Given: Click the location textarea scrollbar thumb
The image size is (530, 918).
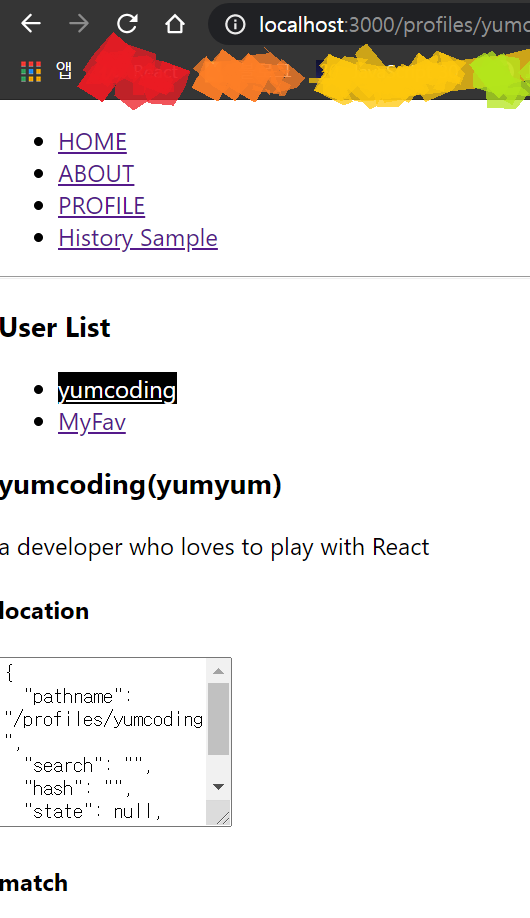Looking at the screenshot, I should click(218, 719).
